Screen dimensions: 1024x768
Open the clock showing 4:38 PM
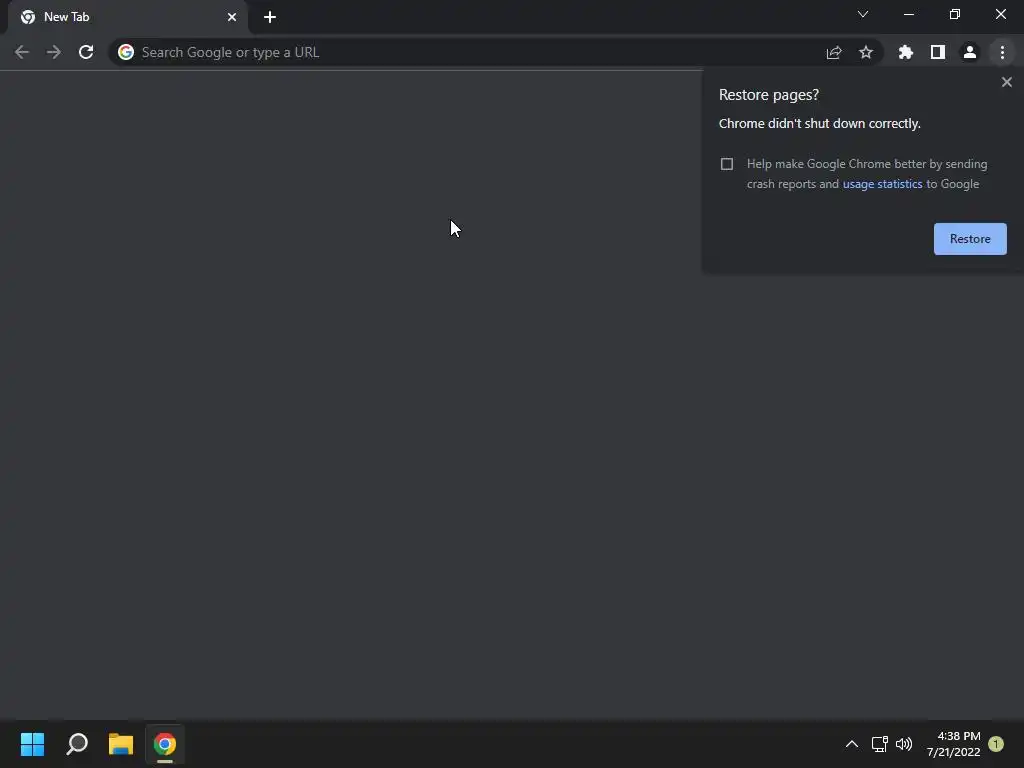tap(953, 744)
